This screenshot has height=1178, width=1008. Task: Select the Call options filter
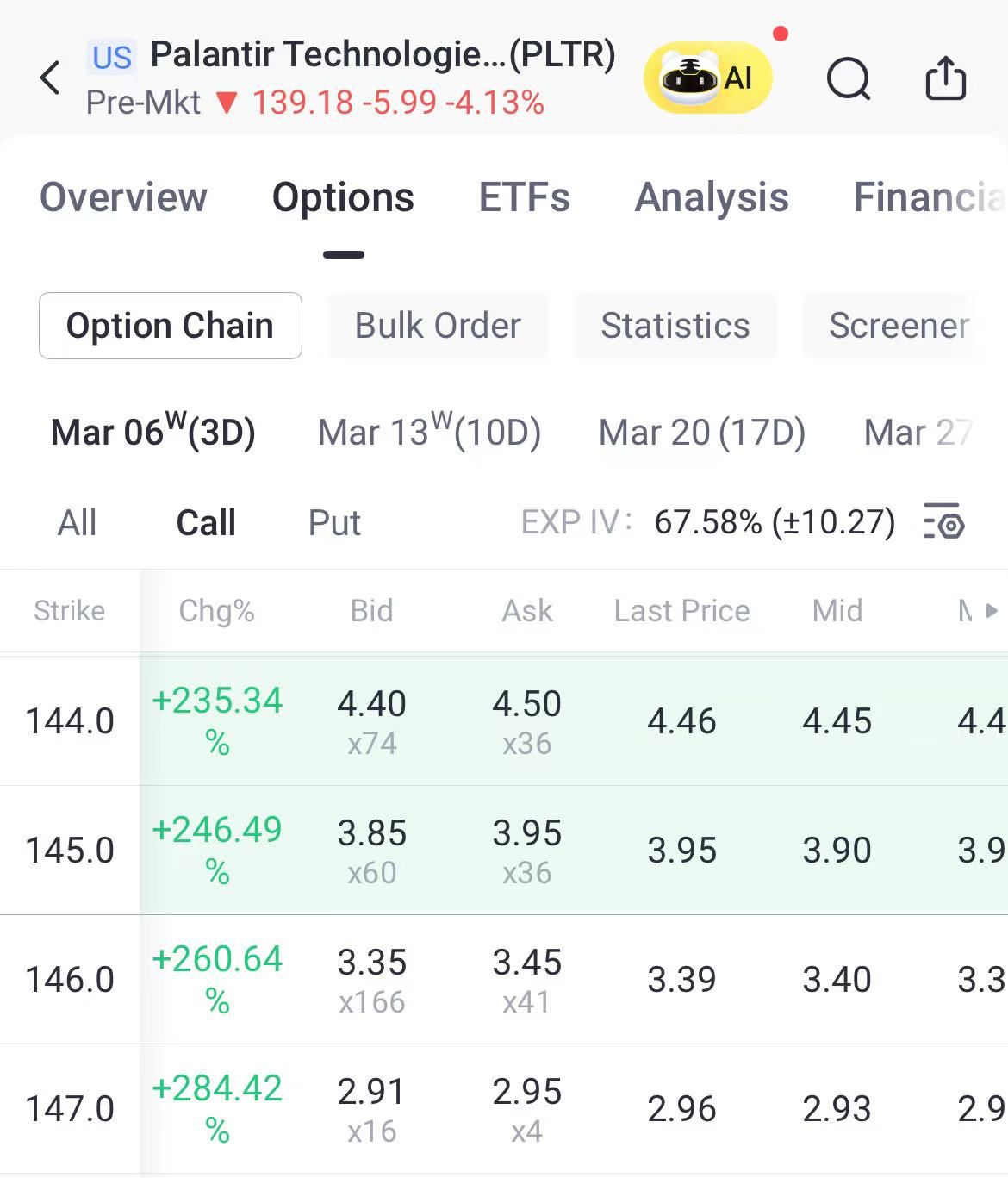click(206, 523)
